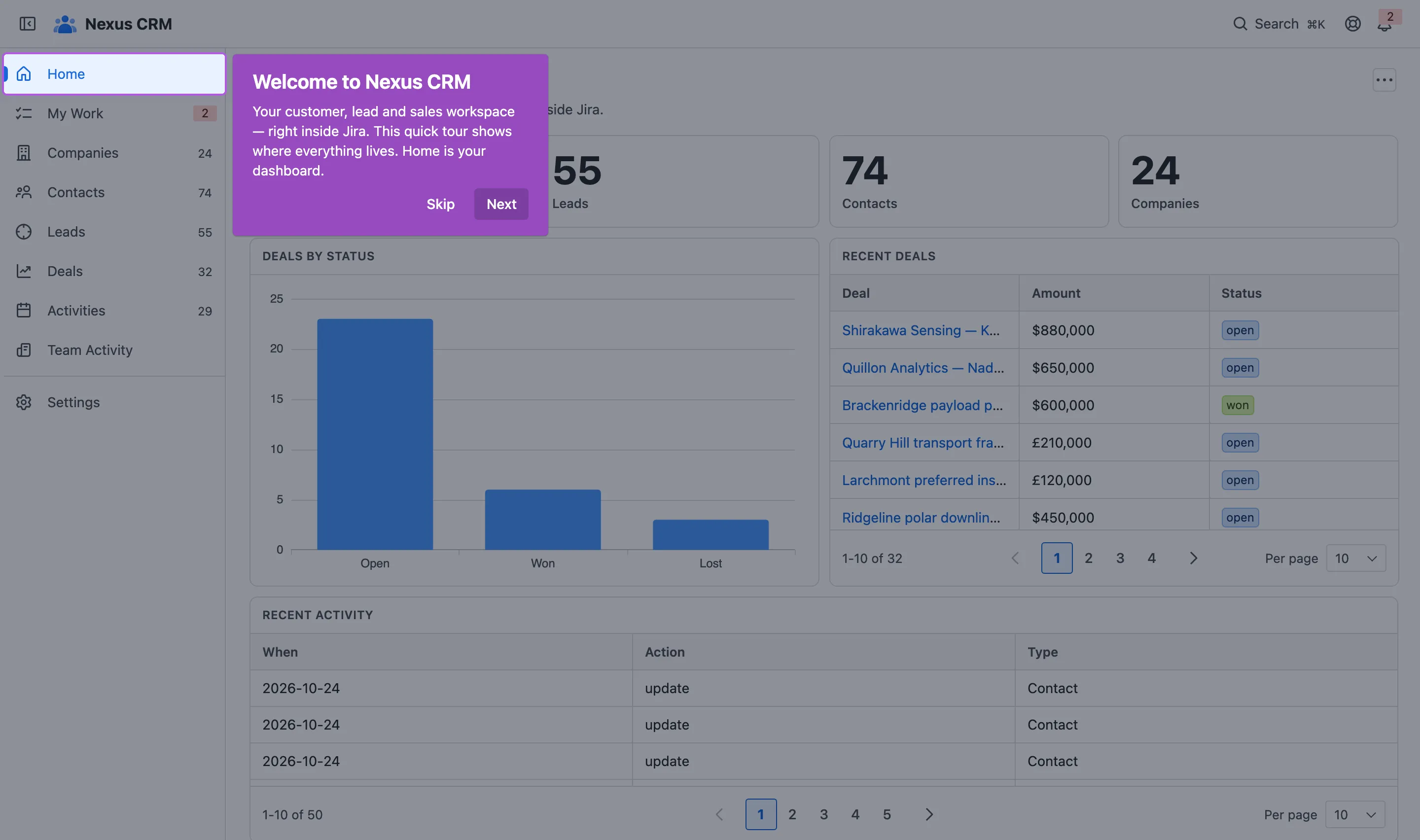Screen dimensions: 1420x840
Task: Go to next page of Recent Deals
Action: pyautogui.click(x=1193, y=558)
